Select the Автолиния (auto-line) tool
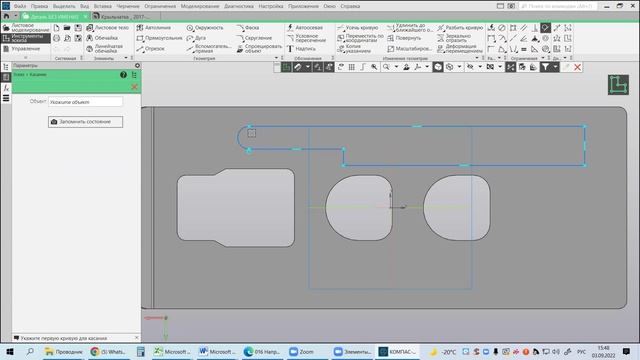This screenshot has width=640, height=360. coord(154,27)
